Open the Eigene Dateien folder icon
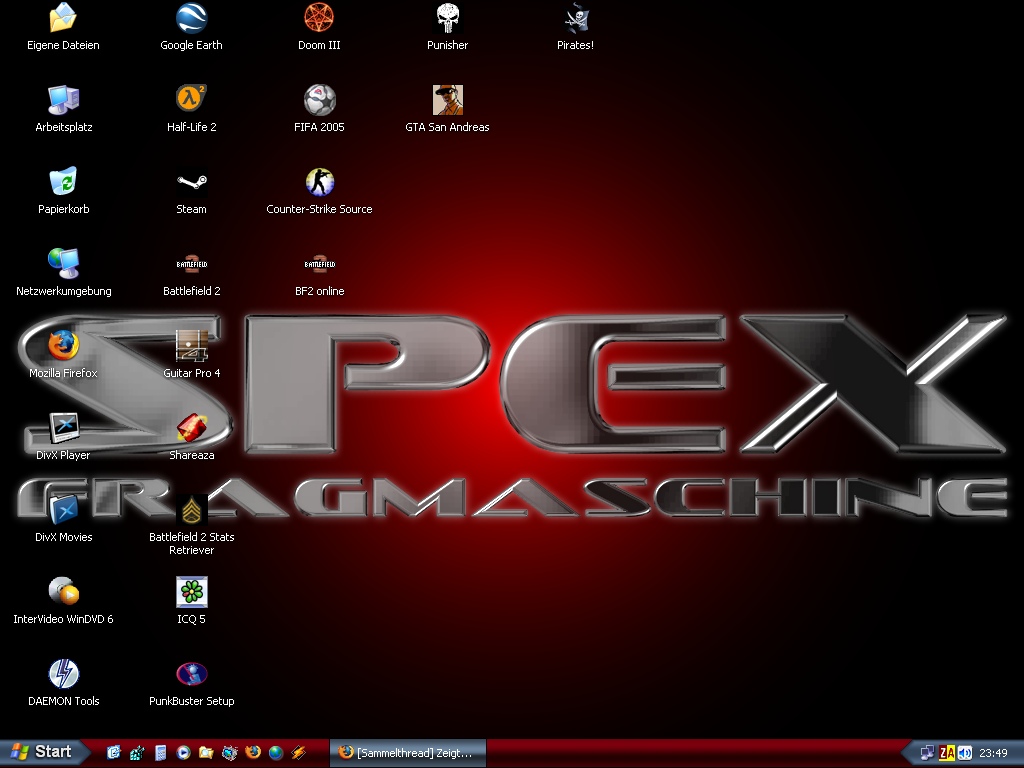The image size is (1024, 768). (x=63, y=18)
